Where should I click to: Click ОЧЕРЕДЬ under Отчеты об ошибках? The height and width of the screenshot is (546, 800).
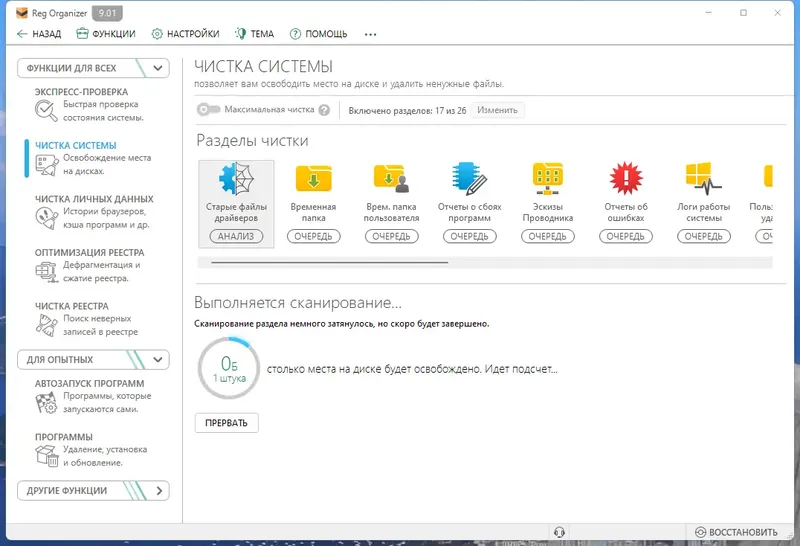pos(626,236)
